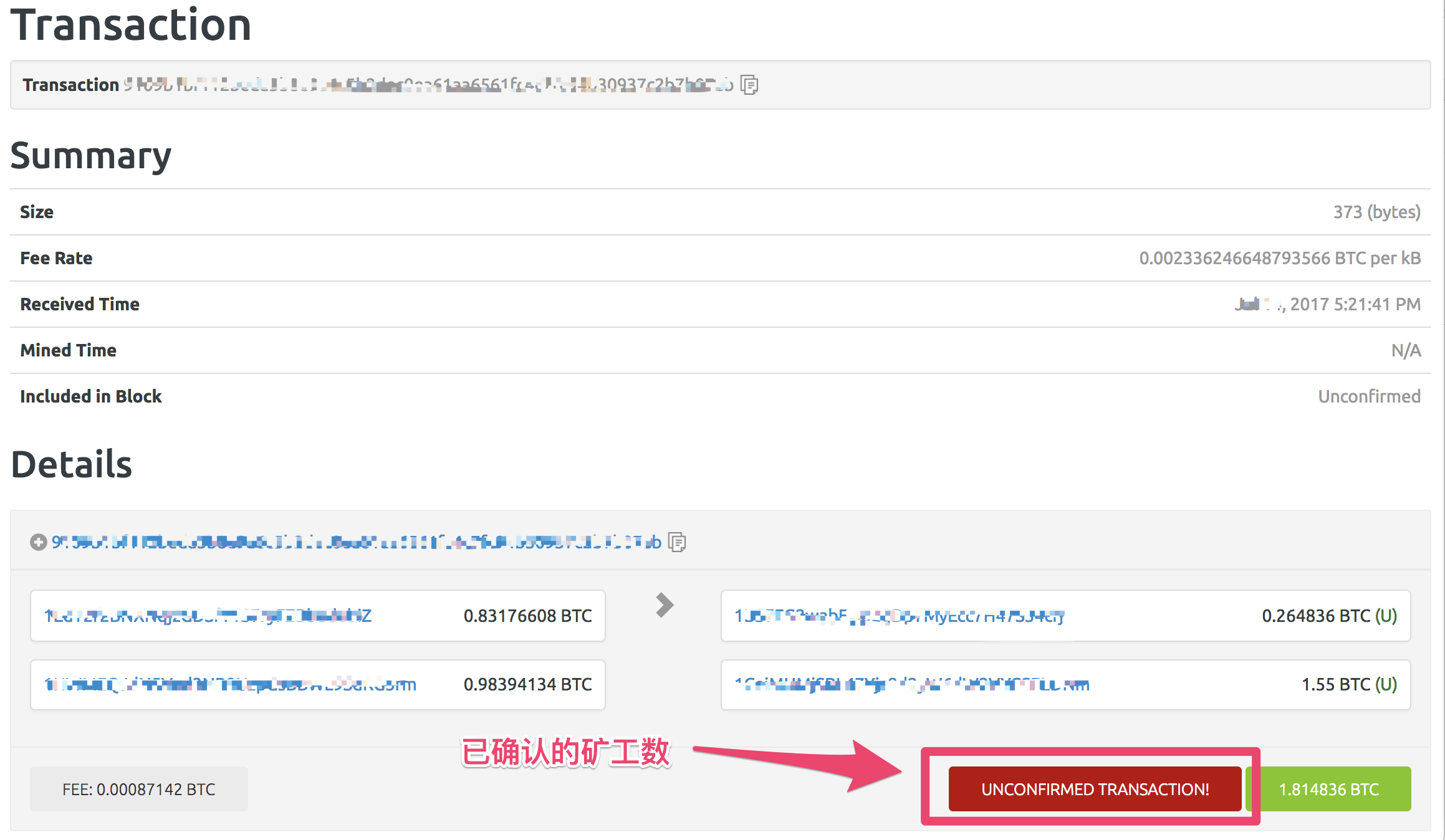This screenshot has height=840, width=1445.
Task: Click the Unconfirmed value under Included in Block
Action: (x=1369, y=396)
